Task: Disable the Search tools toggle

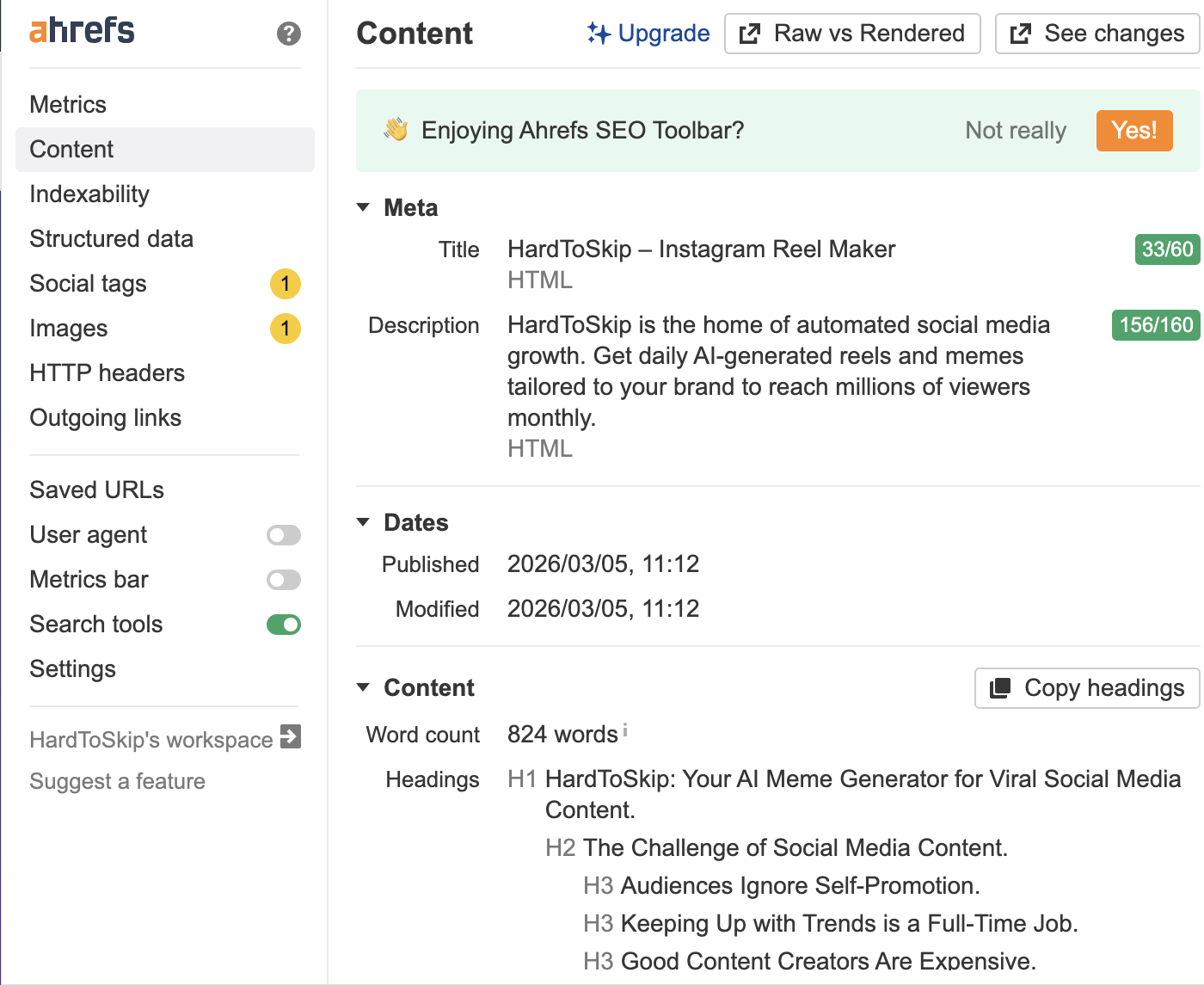Action: 283,625
